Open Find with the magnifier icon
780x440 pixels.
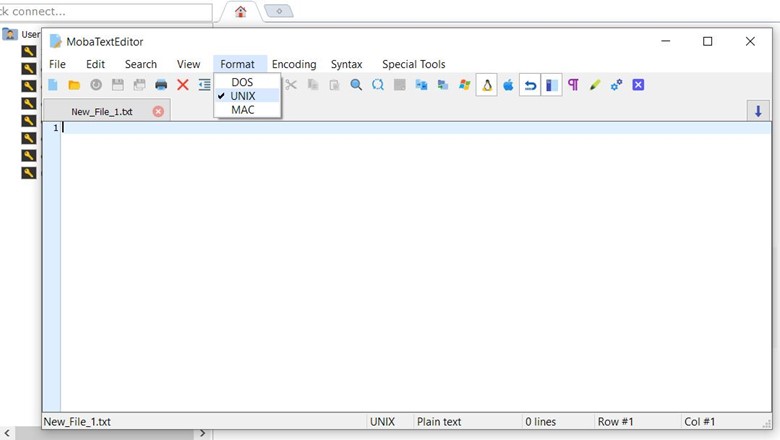(356, 85)
